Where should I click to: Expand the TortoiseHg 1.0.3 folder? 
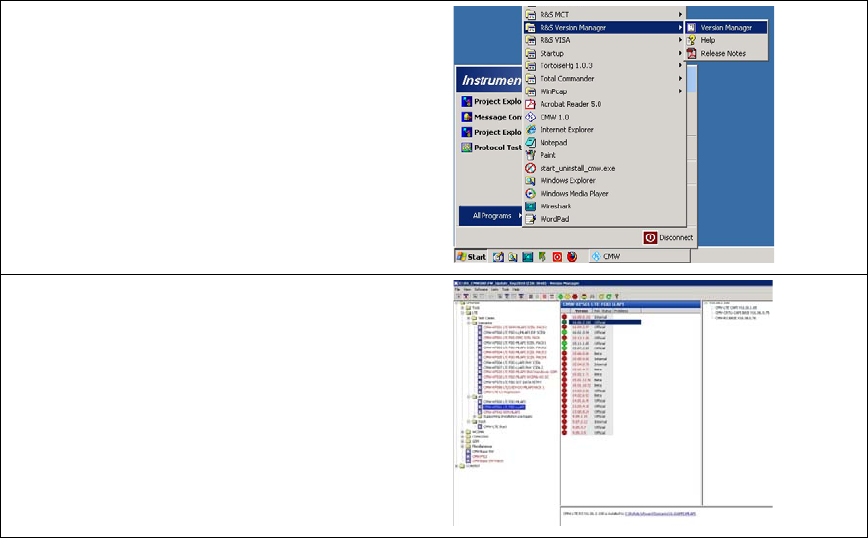click(x=604, y=65)
